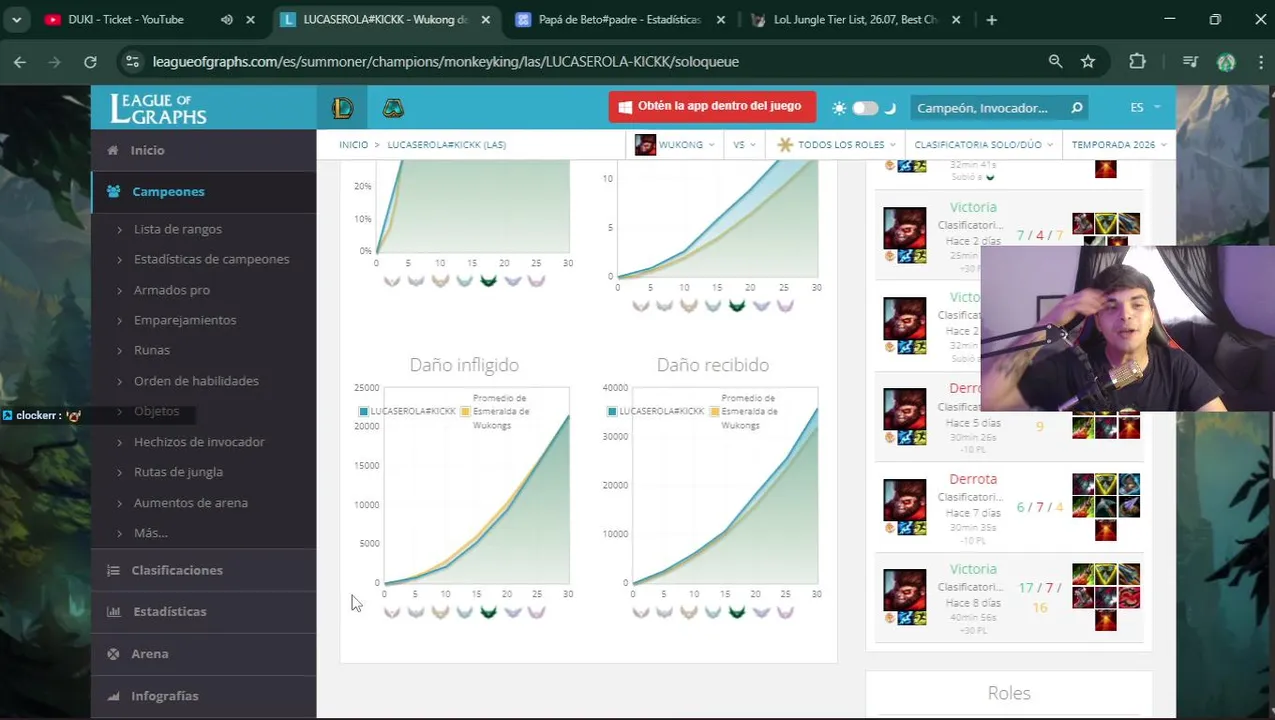Click the rune icon in the Hace 8 días match
Screen dimensions: 1275x720
889,618
